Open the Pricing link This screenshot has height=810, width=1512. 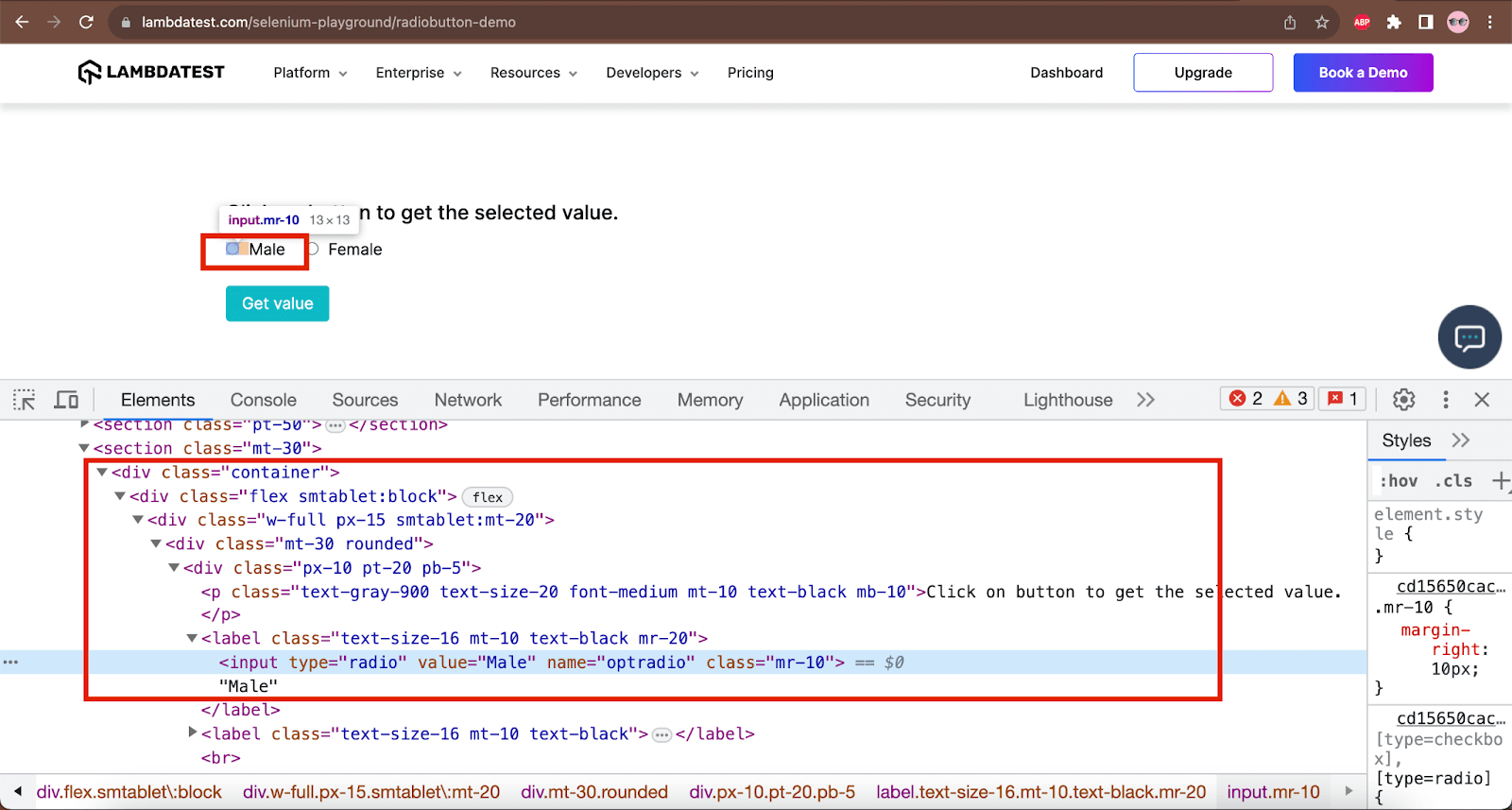[x=750, y=73]
